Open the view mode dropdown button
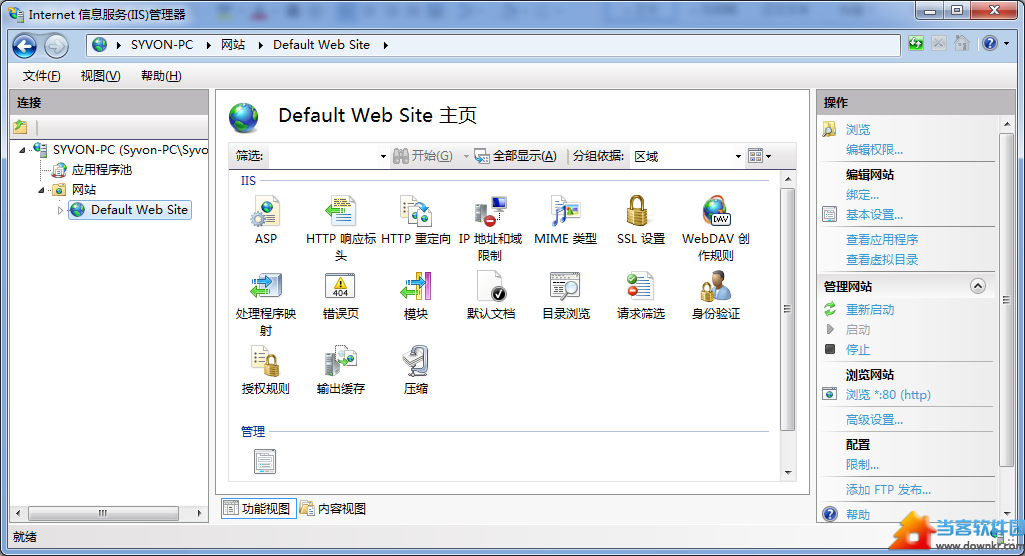1025x556 pixels. point(760,157)
